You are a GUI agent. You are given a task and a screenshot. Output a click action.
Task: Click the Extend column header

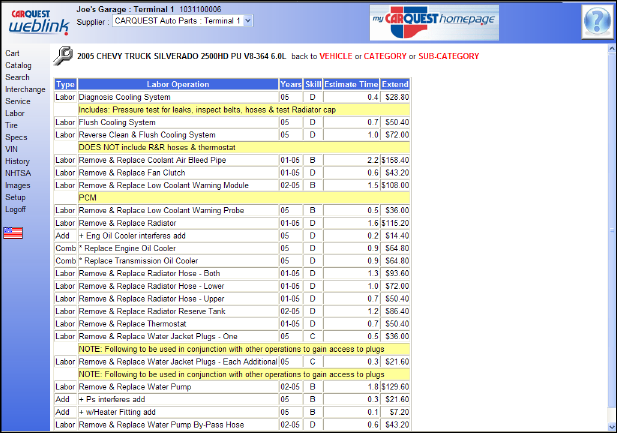(x=395, y=84)
